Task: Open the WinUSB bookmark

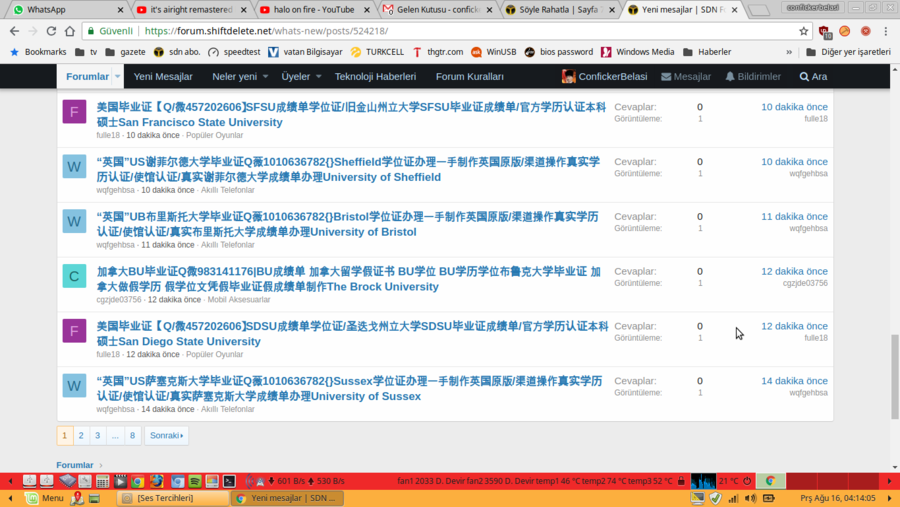Action: [x=494, y=52]
